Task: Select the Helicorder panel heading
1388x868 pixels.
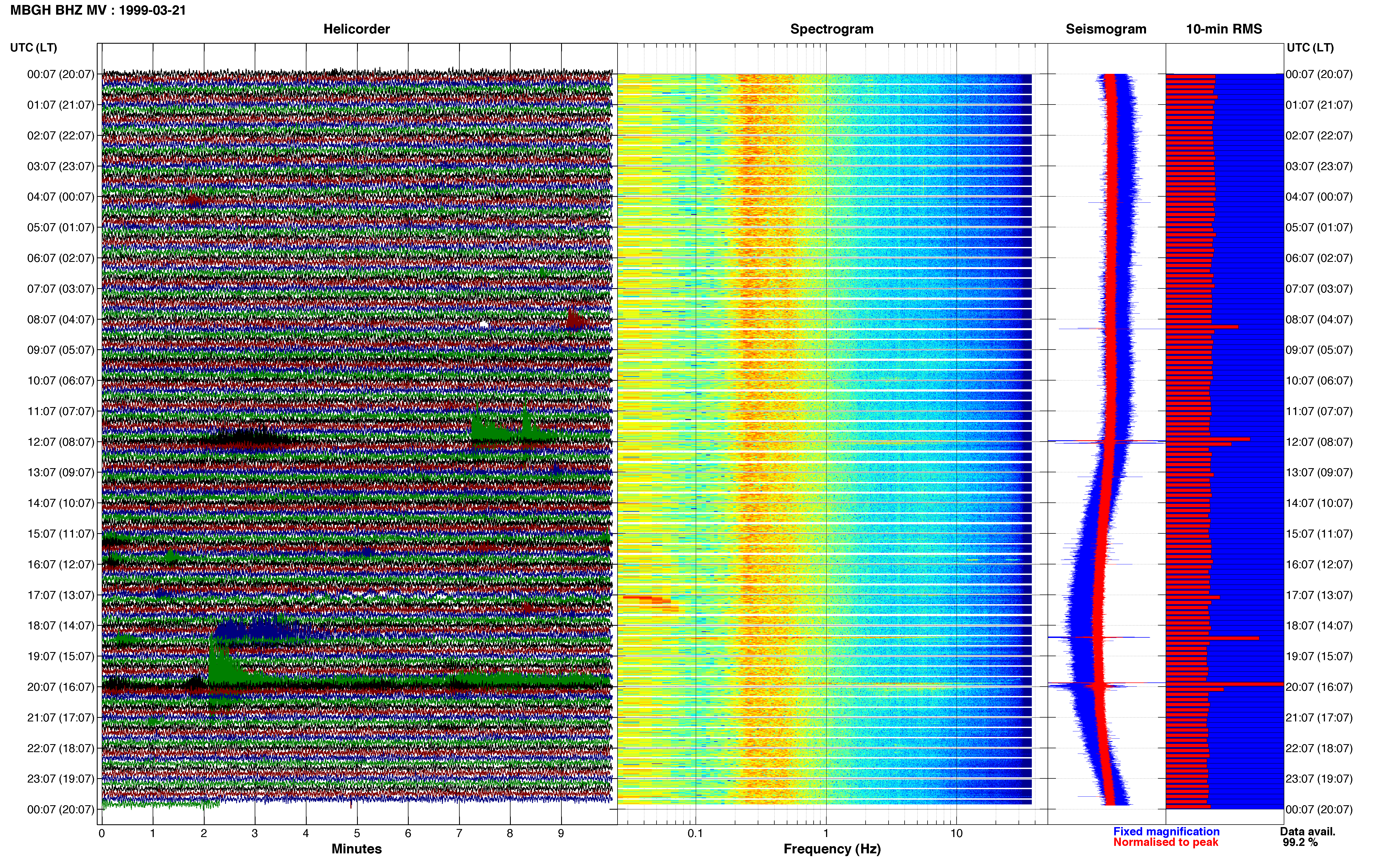Action: click(x=356, y=29)
